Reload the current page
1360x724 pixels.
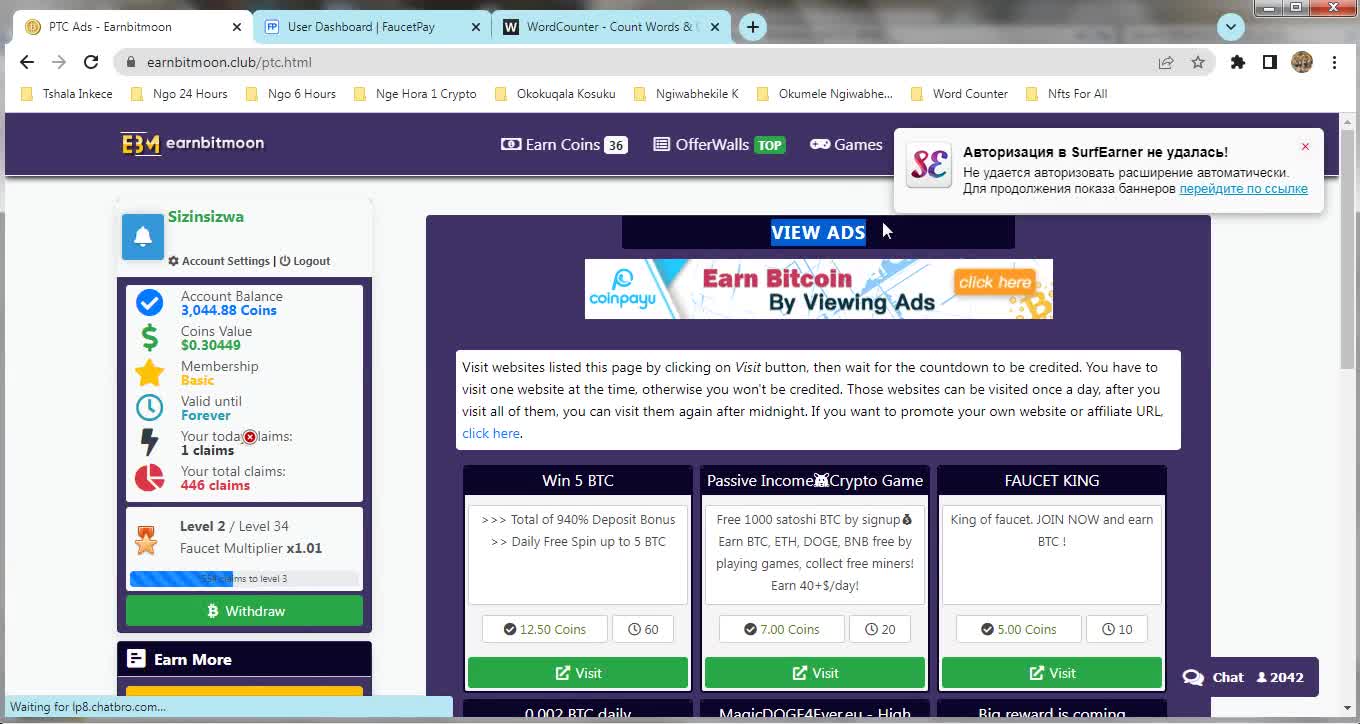(91, 62)
